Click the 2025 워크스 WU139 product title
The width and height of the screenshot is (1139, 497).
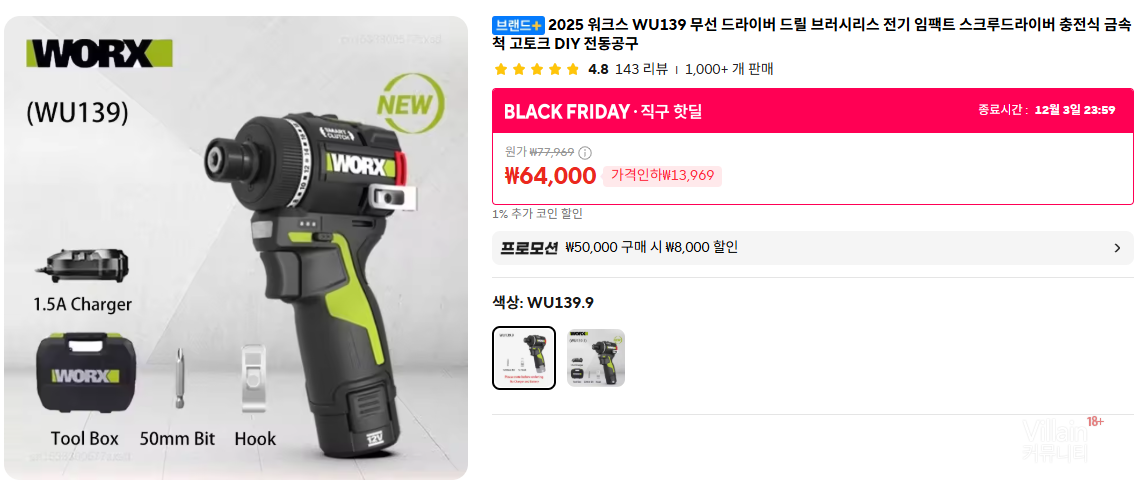pos(811,34)
